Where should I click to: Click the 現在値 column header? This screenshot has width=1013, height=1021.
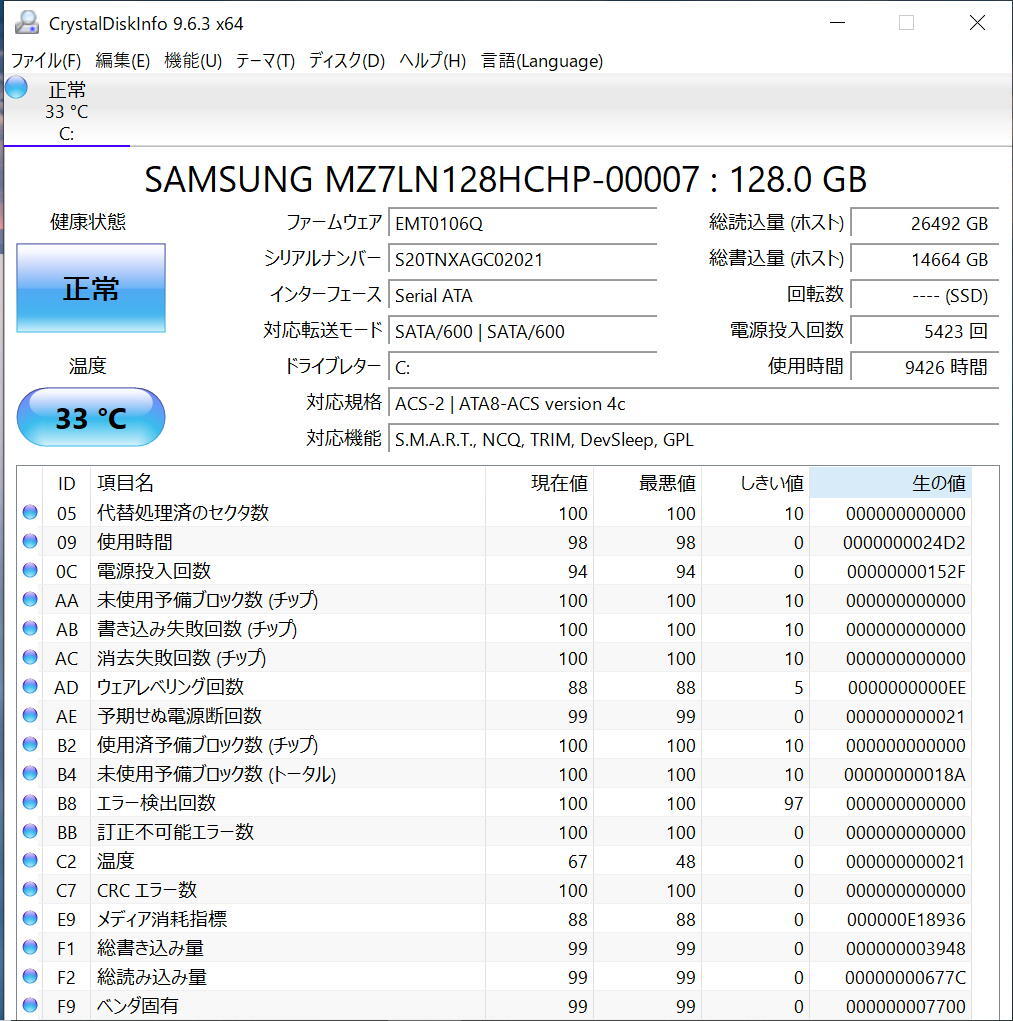[539, 483]
